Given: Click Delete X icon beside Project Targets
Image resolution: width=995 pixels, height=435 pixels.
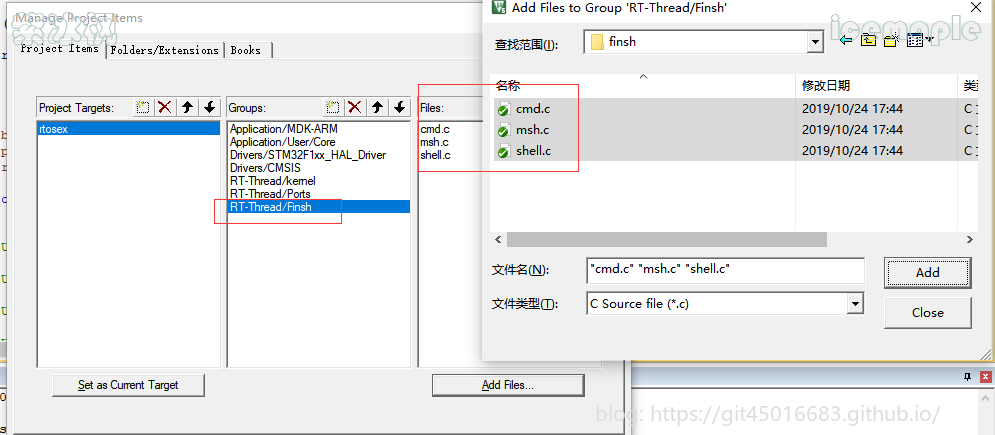Looking at the screenshot, I should [x=165, y=107].
